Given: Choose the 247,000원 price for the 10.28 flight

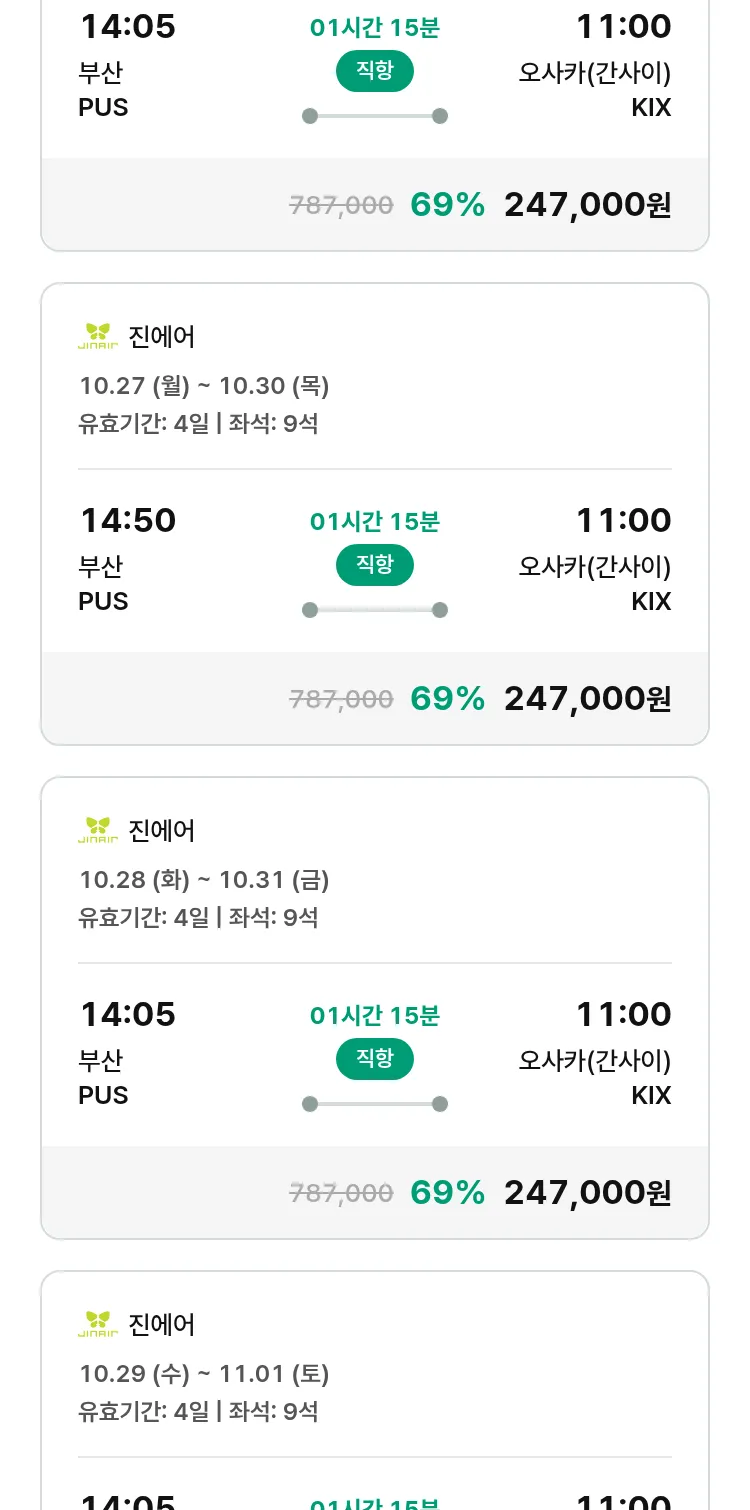Looking at the screenshot, I should 587,1193.
